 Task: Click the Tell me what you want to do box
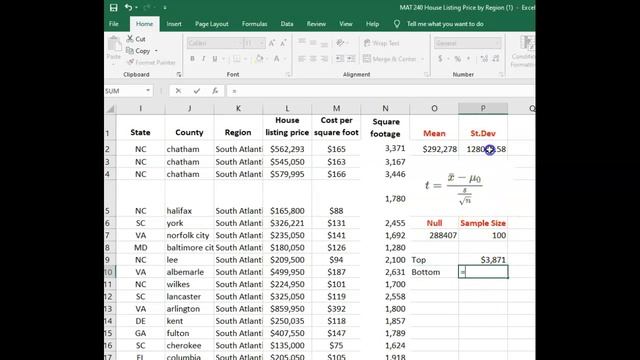[x=445, y=24]
